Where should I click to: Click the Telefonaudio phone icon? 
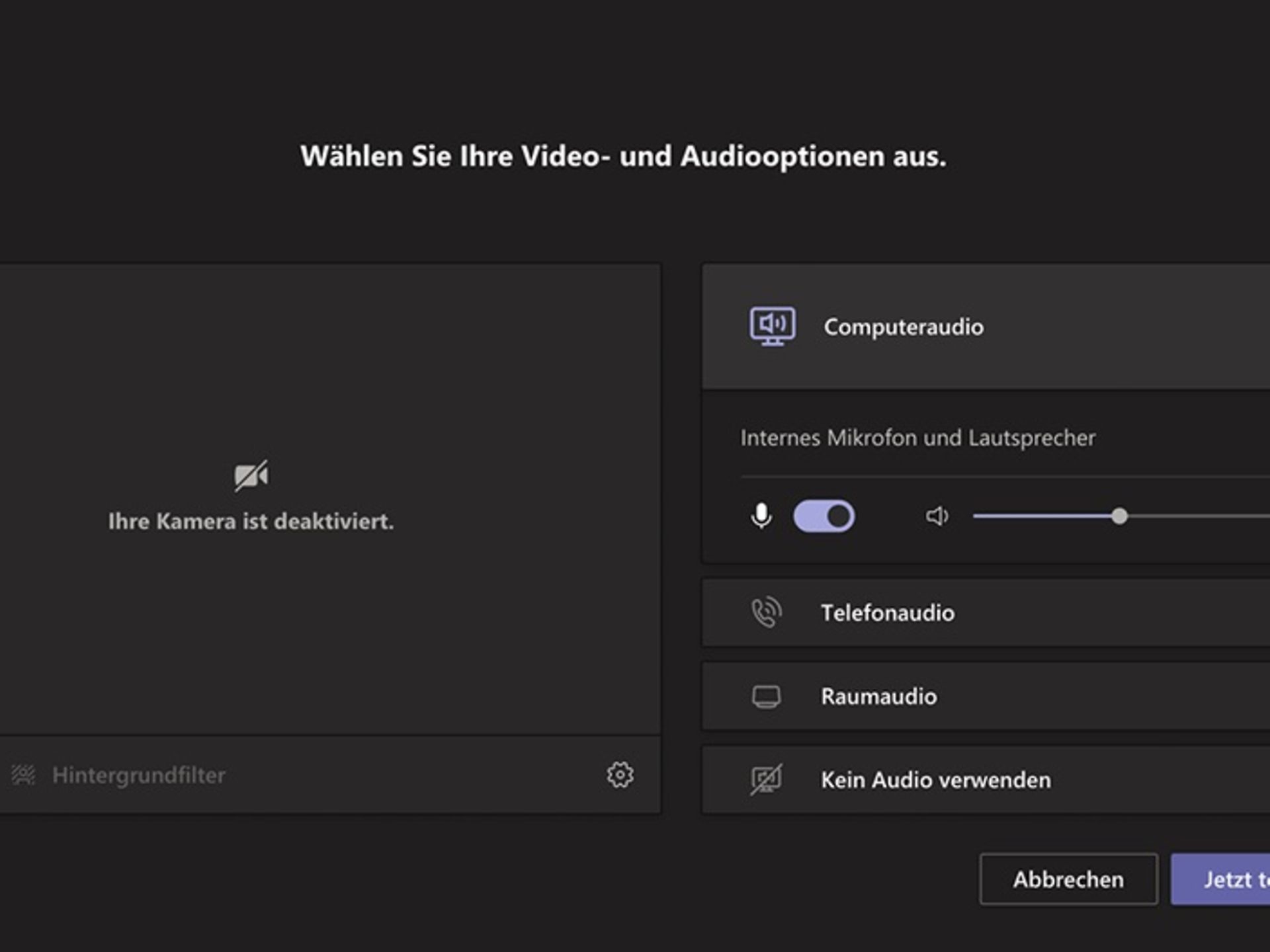pyautogui.click(x=766, y=613)
